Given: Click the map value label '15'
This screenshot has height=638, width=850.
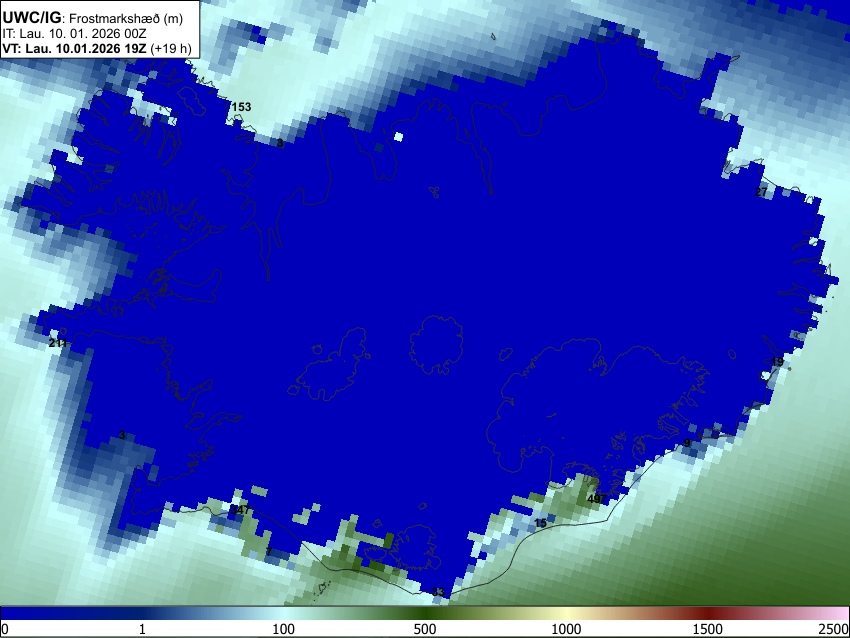Looking at the screenshot, I should pos(540,523).
